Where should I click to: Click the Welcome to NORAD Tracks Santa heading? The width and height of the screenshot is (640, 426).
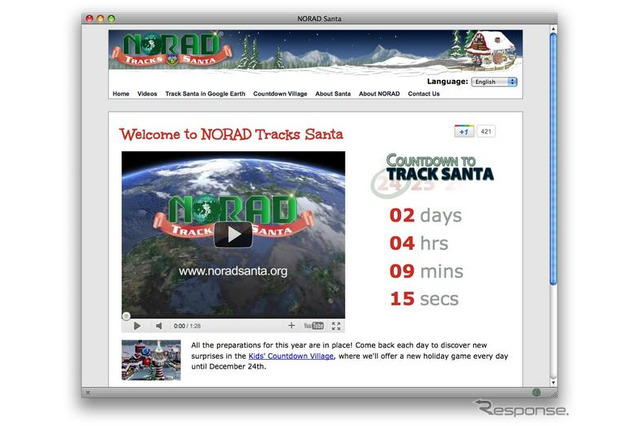click(x=231, y=134)
